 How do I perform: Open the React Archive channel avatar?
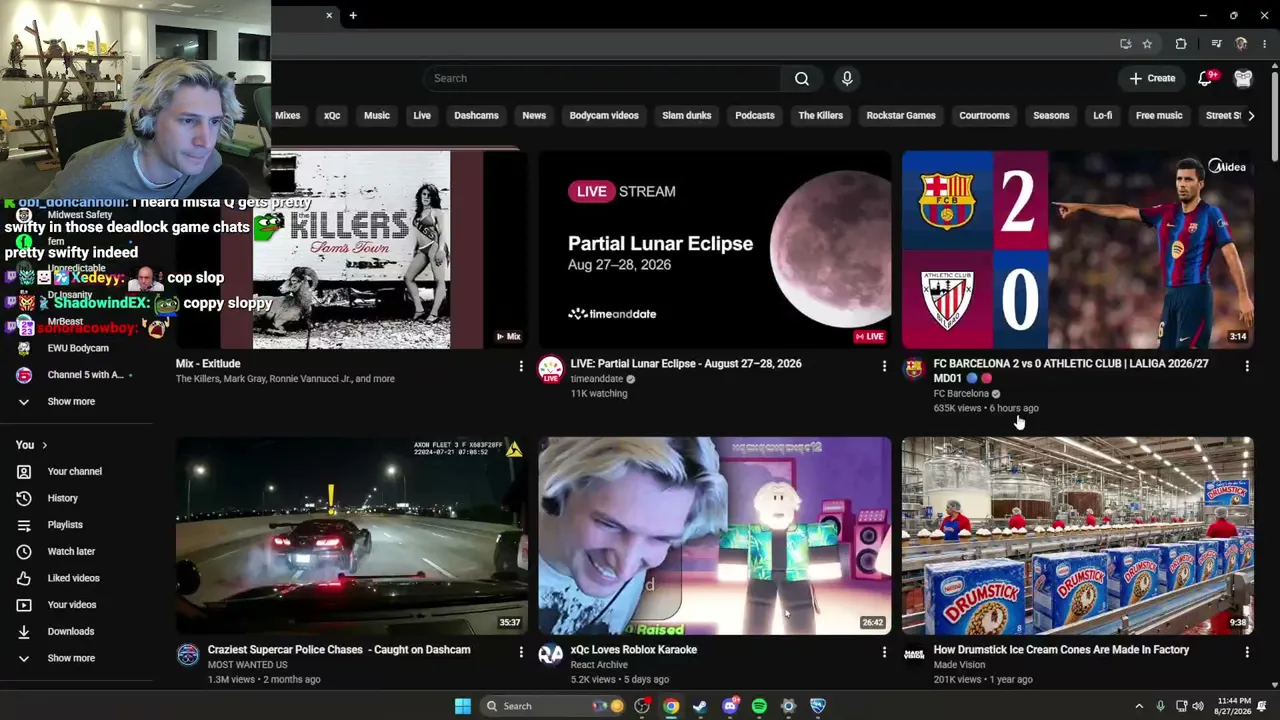(550, 655)
